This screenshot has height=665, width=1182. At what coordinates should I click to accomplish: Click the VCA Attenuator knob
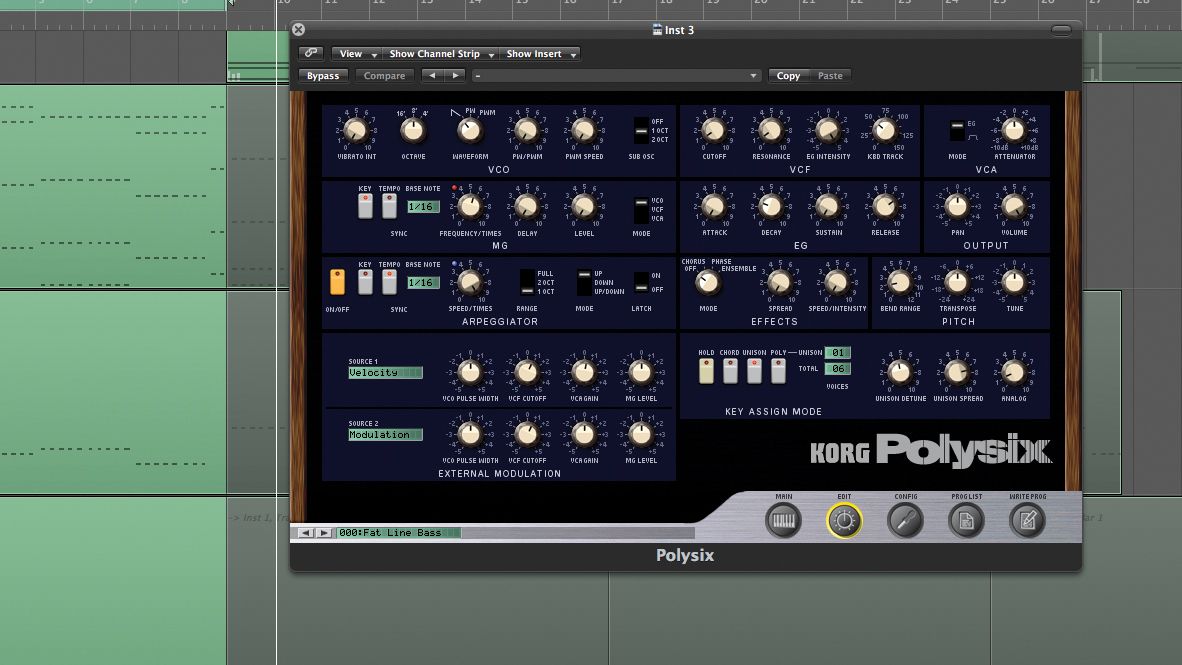click(x=1014, y=130)
